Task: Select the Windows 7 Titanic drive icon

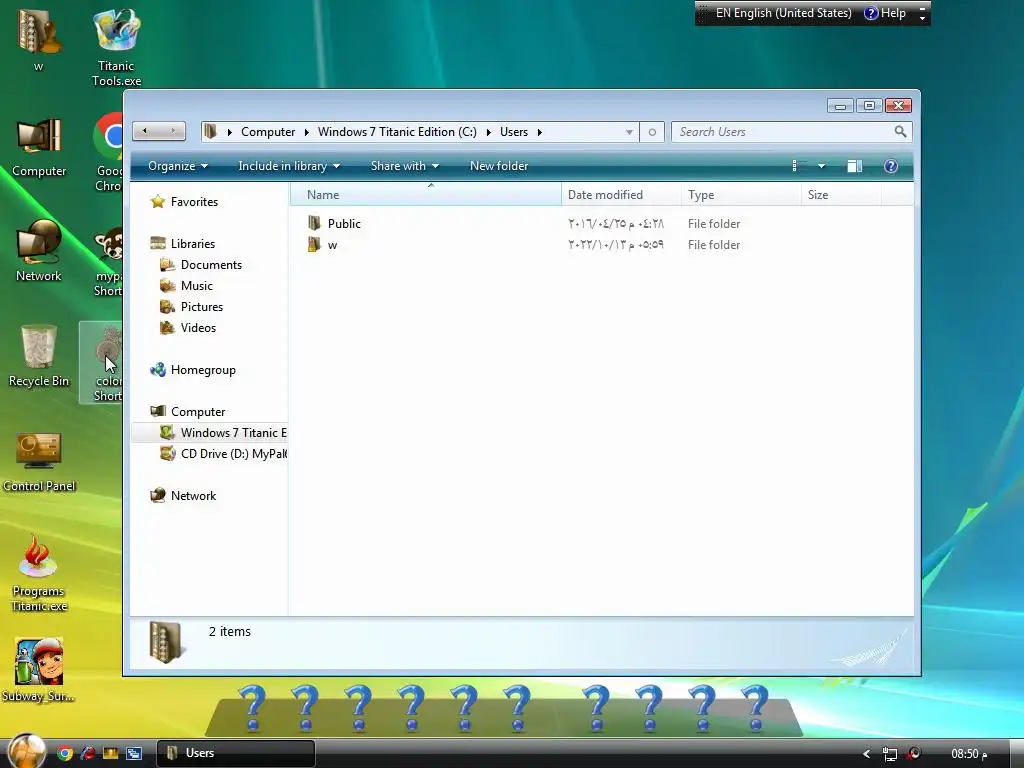Action: tap(168, 432)
